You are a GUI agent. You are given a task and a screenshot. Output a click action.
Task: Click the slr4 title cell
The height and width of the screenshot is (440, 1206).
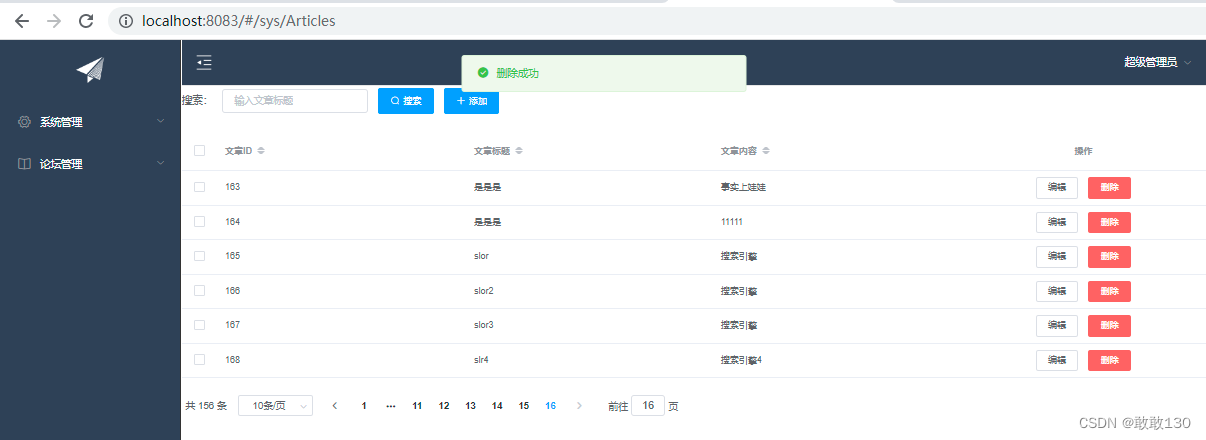pyautogui.click(x=481, y=360)
